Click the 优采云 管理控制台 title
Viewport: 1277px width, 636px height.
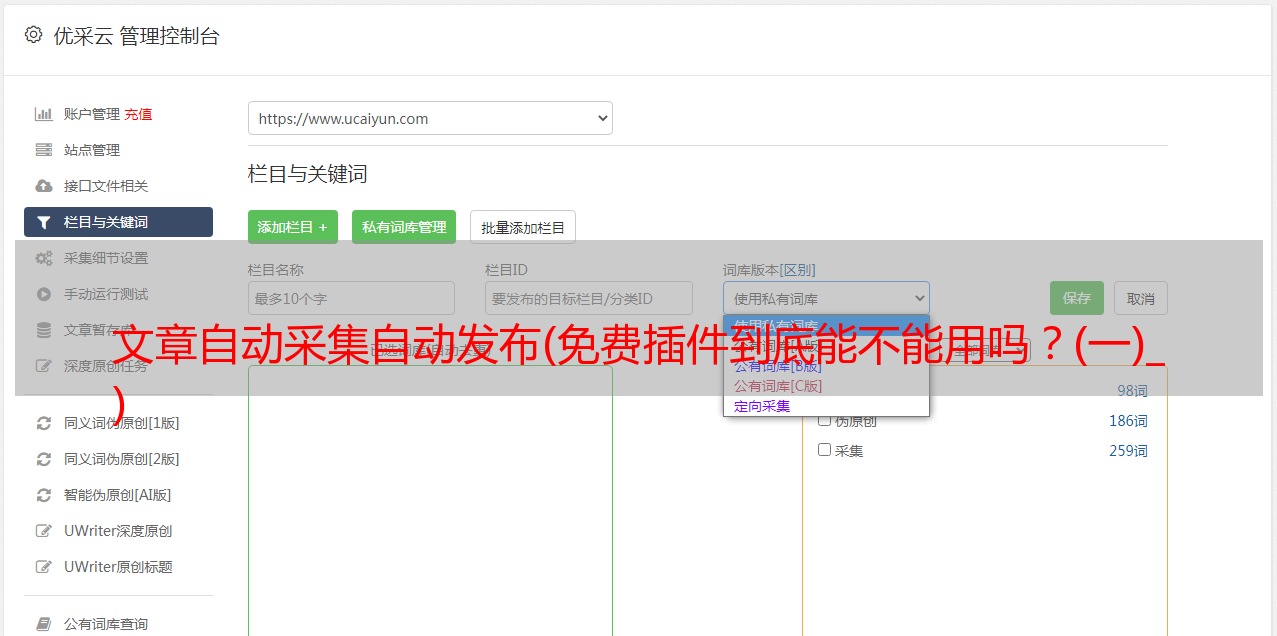coord(136,36)
